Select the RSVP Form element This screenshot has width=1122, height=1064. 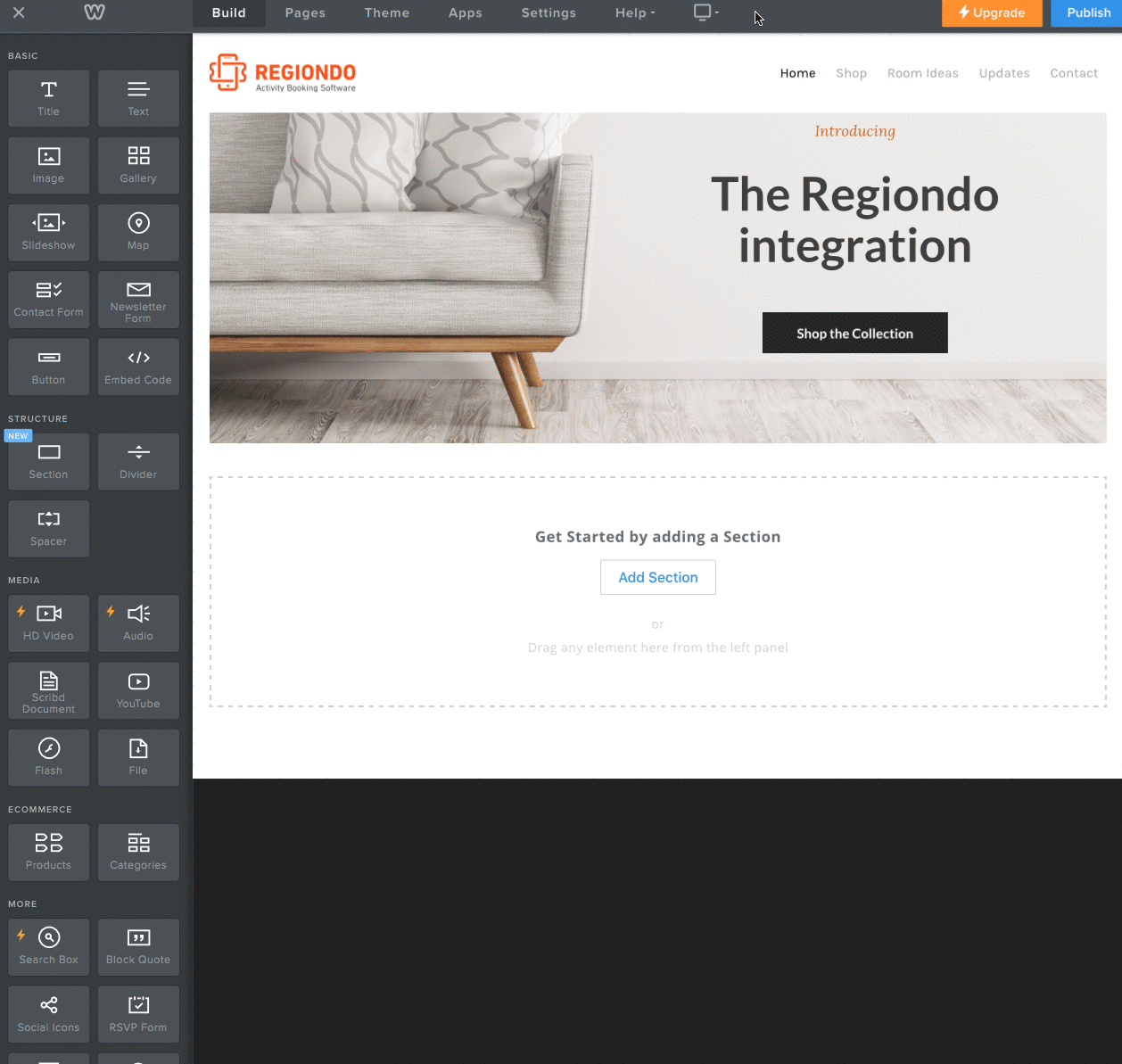tap(138, 1014)
